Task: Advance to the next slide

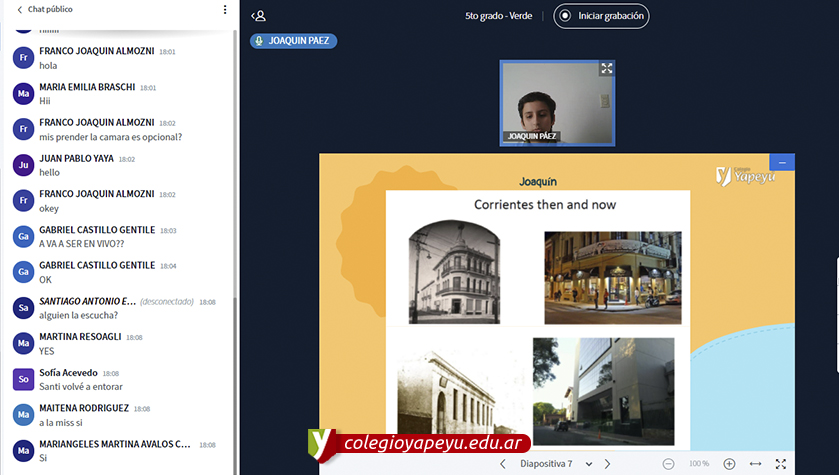Action: coord(607,464)
